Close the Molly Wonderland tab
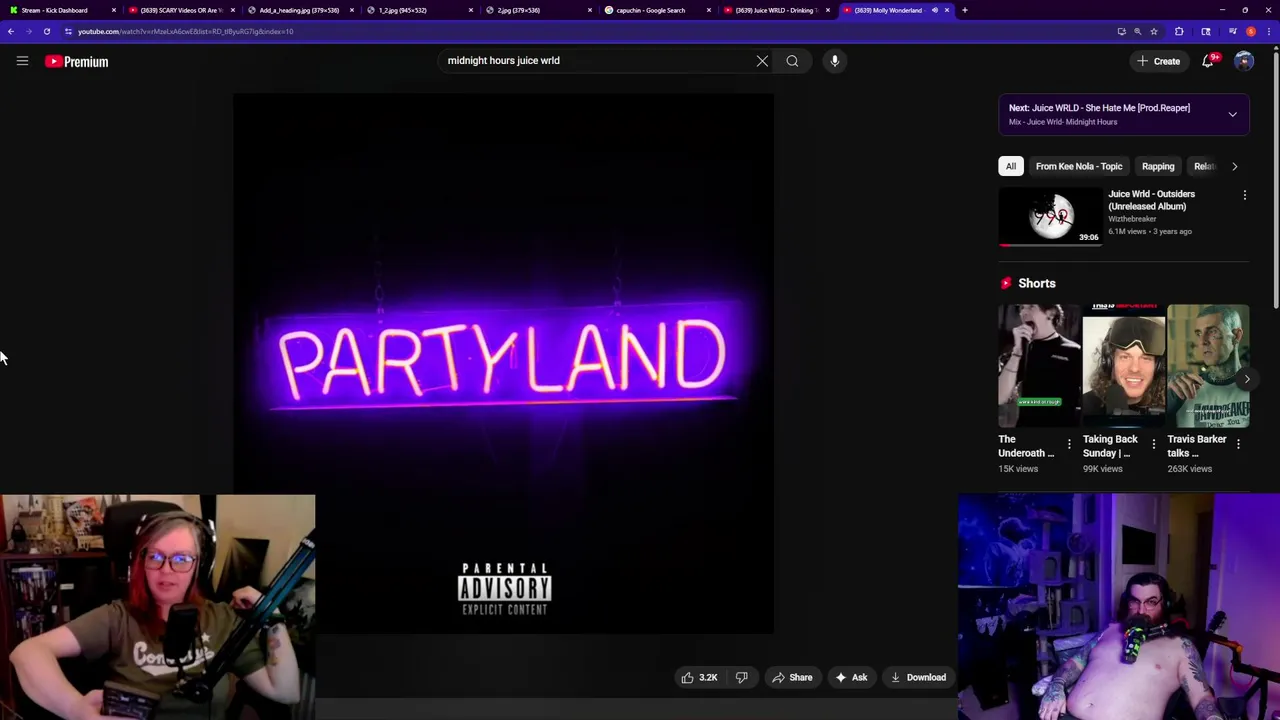 (x=947, y=10)
